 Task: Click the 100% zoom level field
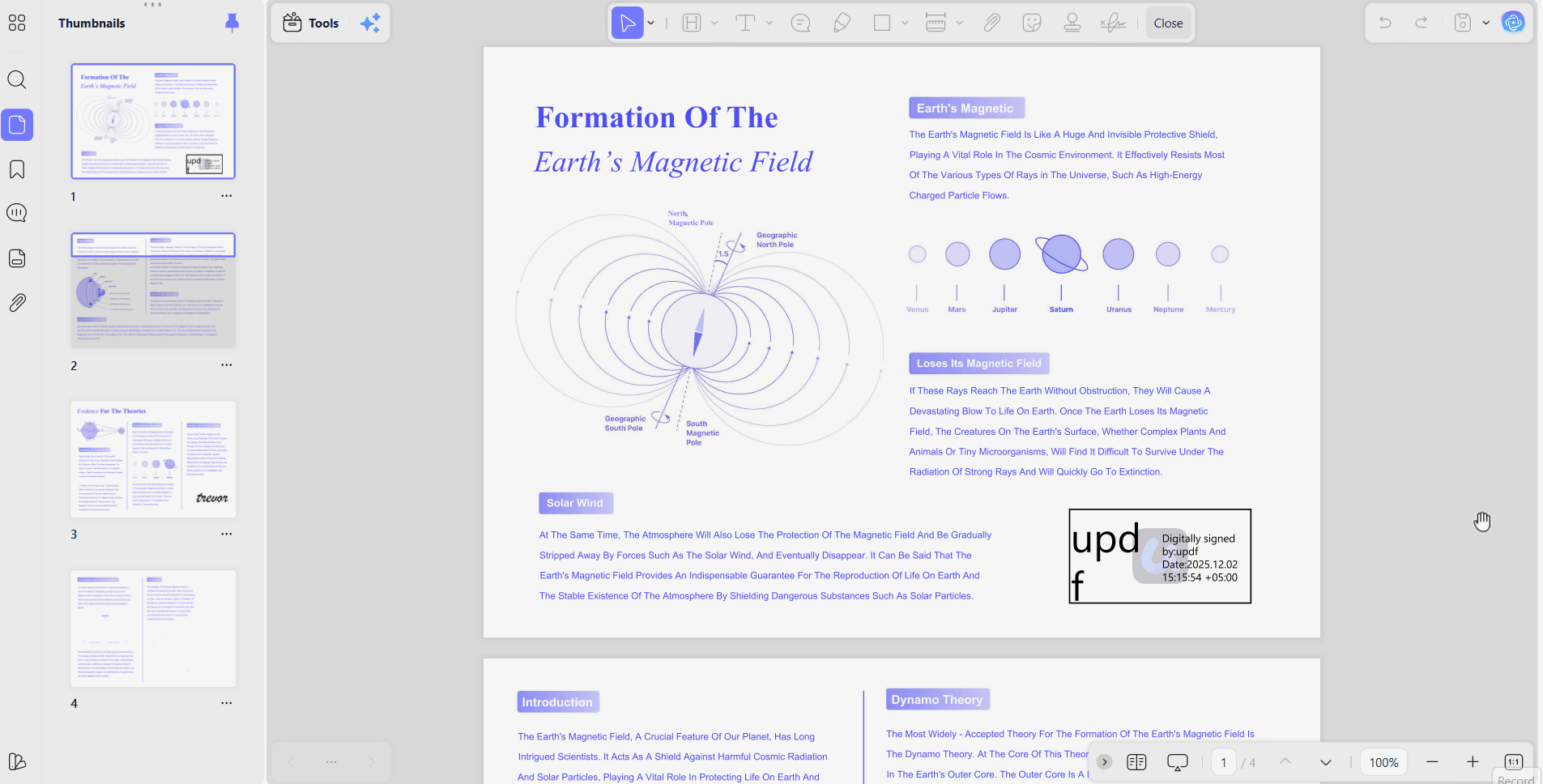coord(1383,762)
